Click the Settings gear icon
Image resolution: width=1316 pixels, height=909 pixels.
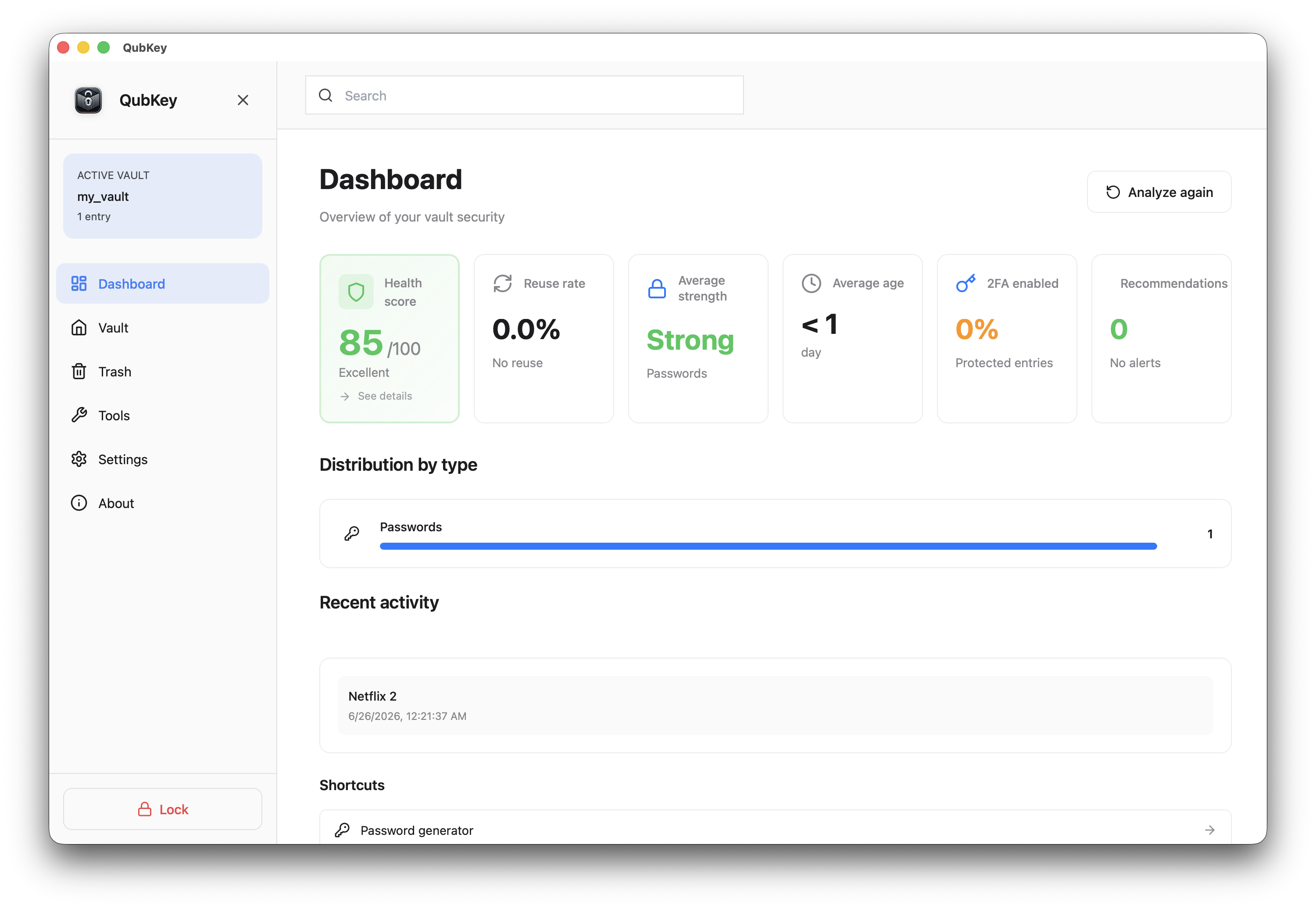point(79,459)
